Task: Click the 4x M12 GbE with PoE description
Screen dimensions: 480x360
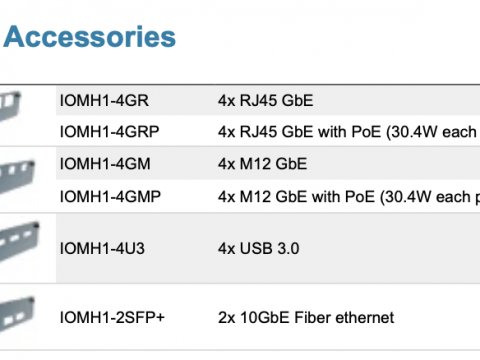Action: click(x=349, y=197)
